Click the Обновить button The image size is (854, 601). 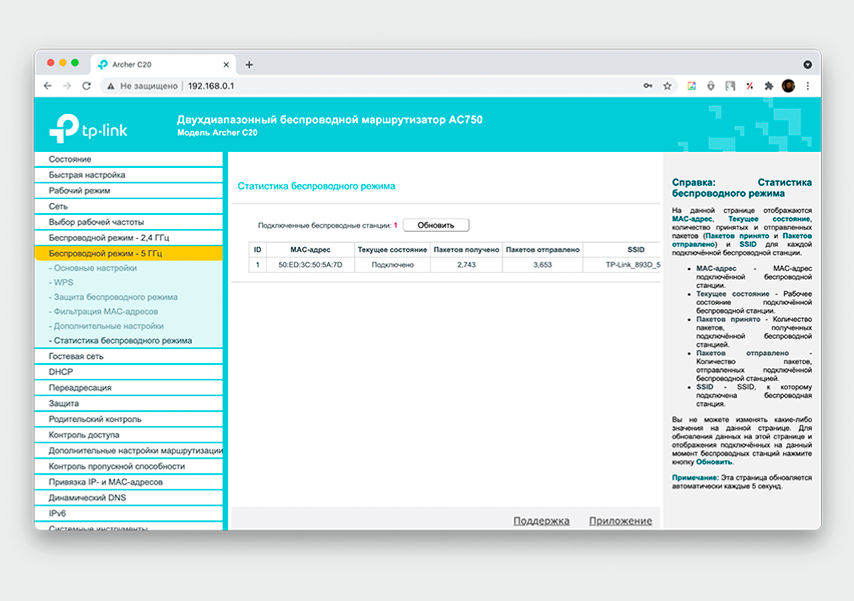[x=436, y=225]
